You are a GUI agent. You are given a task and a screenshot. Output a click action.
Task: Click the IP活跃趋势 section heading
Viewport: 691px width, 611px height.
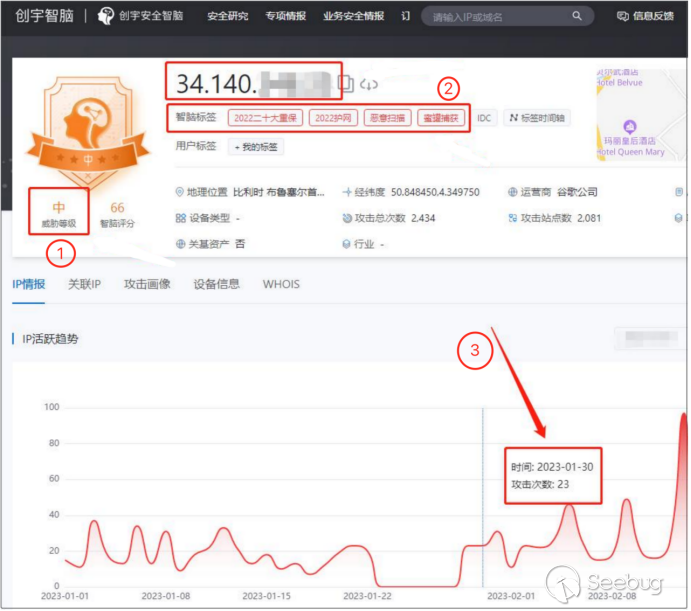51,340
